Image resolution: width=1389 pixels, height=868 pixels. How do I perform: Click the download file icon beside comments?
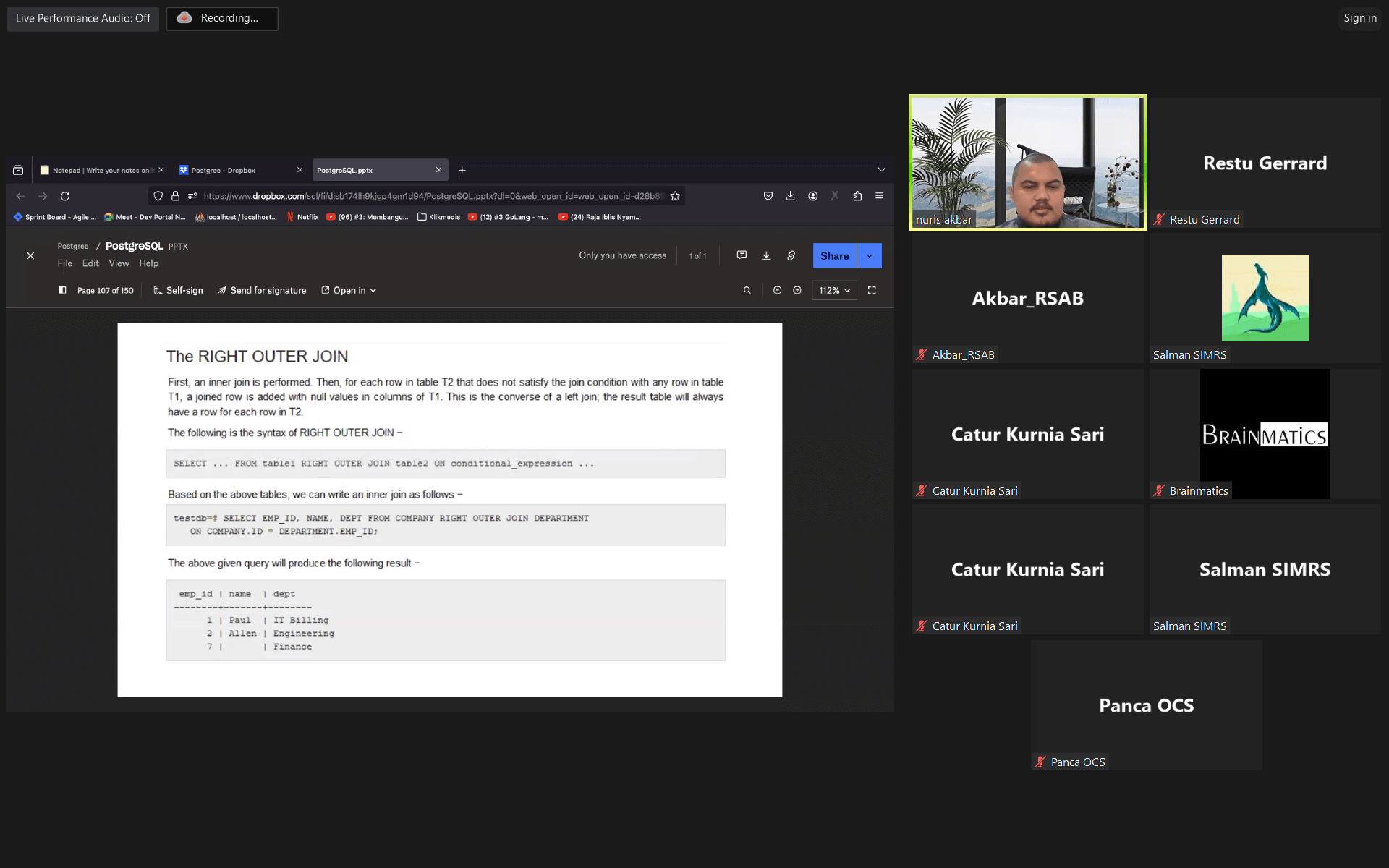tap(766, 255)
